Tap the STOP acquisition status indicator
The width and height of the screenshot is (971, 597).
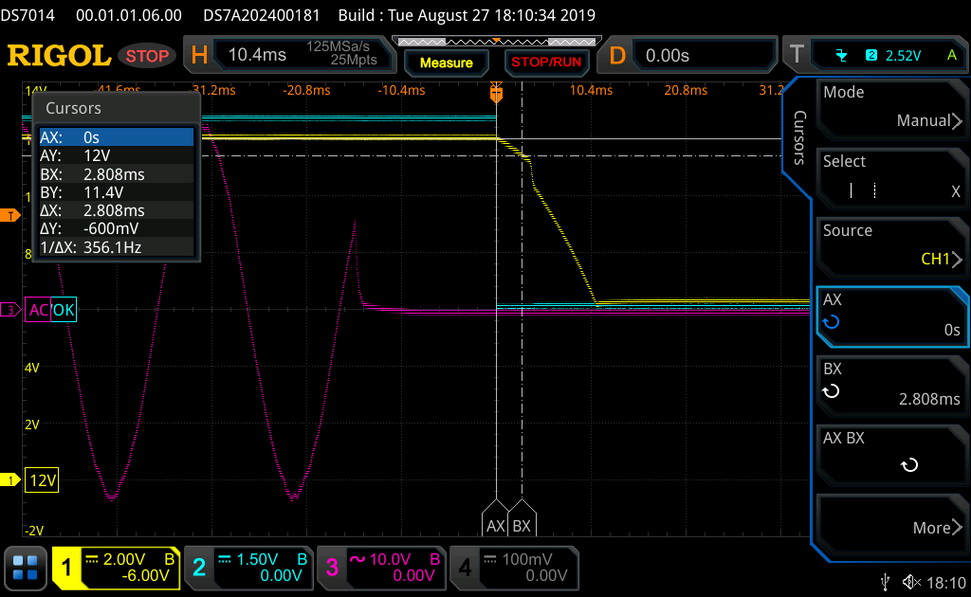coord(147,56)
